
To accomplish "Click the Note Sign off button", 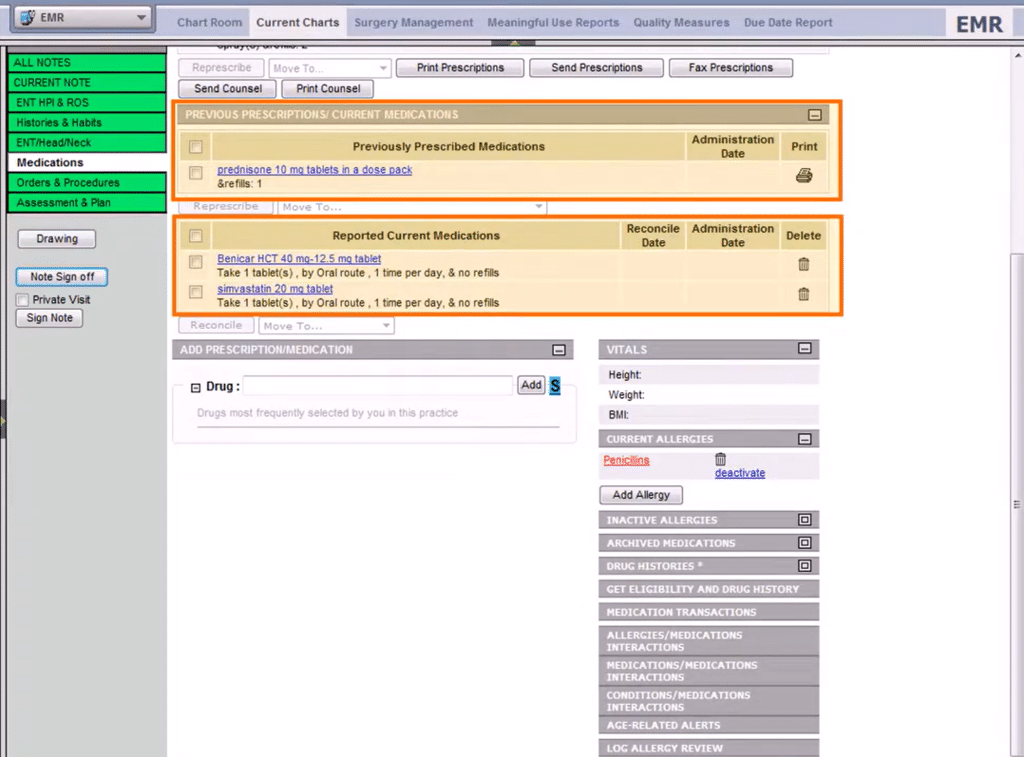I will click(x=62, y=277).
